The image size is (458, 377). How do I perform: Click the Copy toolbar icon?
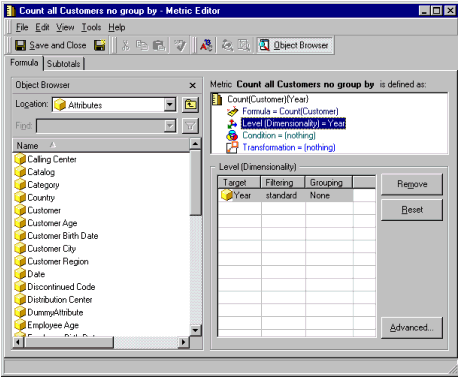click(142, 45)
